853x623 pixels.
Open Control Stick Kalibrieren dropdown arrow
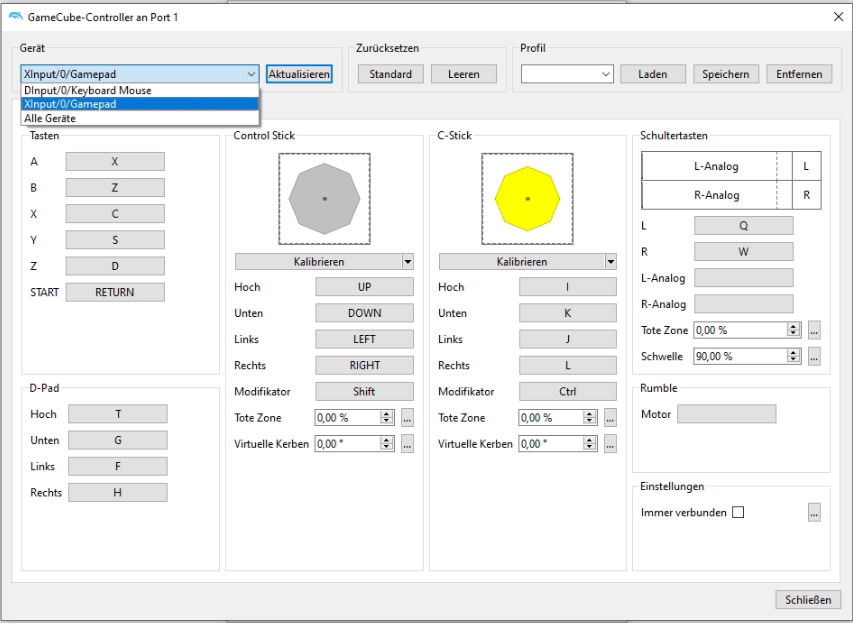click(408, 262)
